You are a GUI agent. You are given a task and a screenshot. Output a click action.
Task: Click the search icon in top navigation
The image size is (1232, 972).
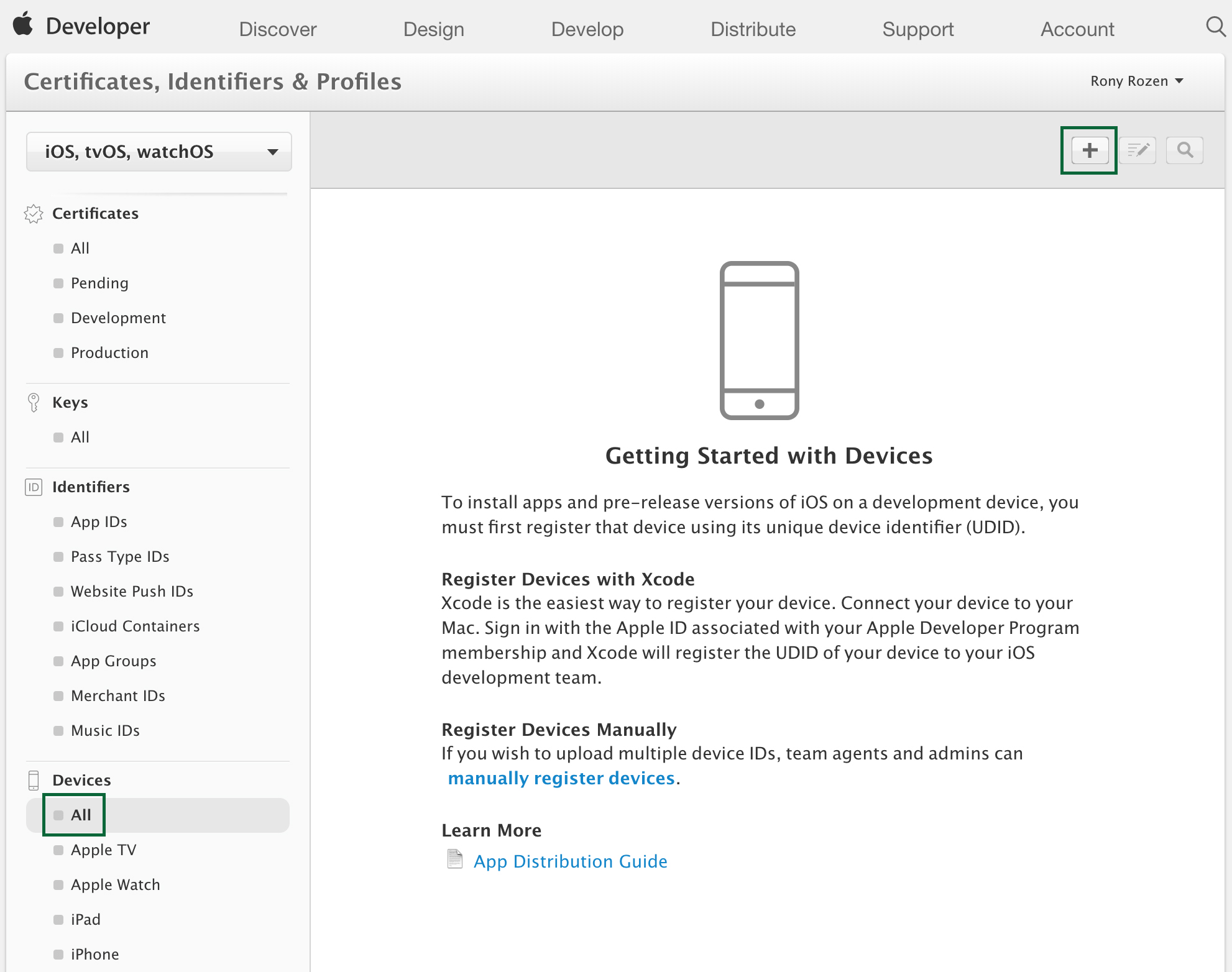(1215, 27)
